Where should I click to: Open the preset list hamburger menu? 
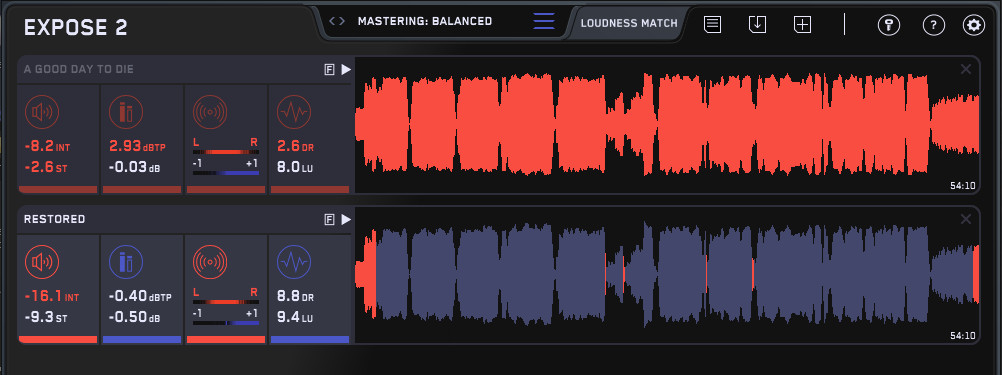click(544, 21)
